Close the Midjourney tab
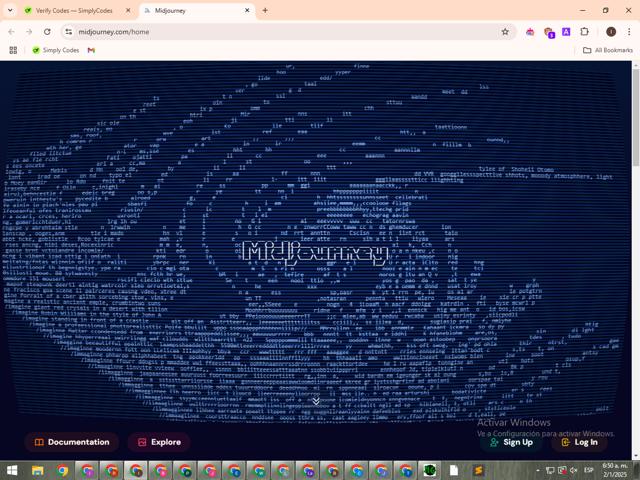The image size is (640, 480). [247, 11]
